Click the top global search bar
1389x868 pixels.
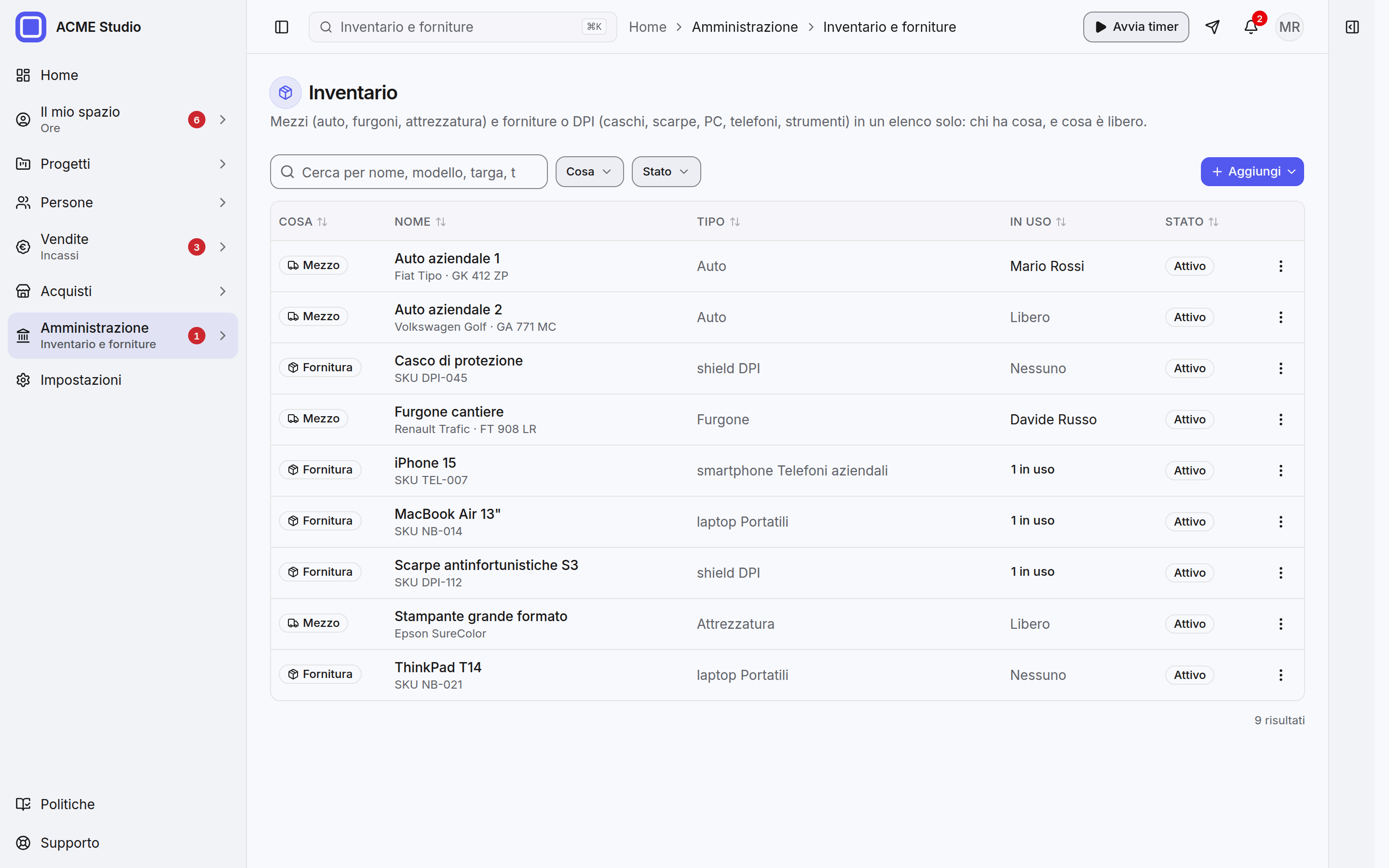pos(463,27)
